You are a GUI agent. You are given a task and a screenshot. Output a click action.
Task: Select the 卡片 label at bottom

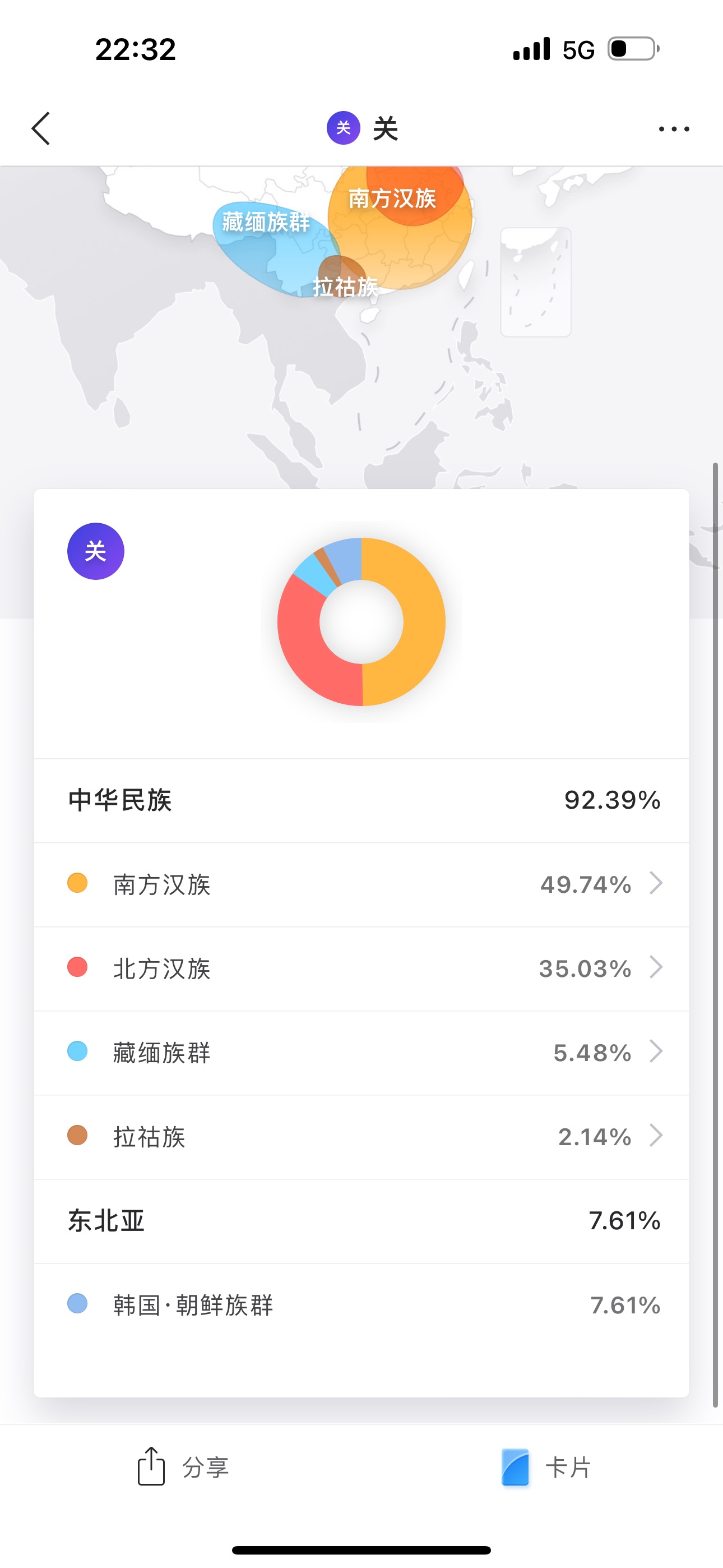point(568,1468)
